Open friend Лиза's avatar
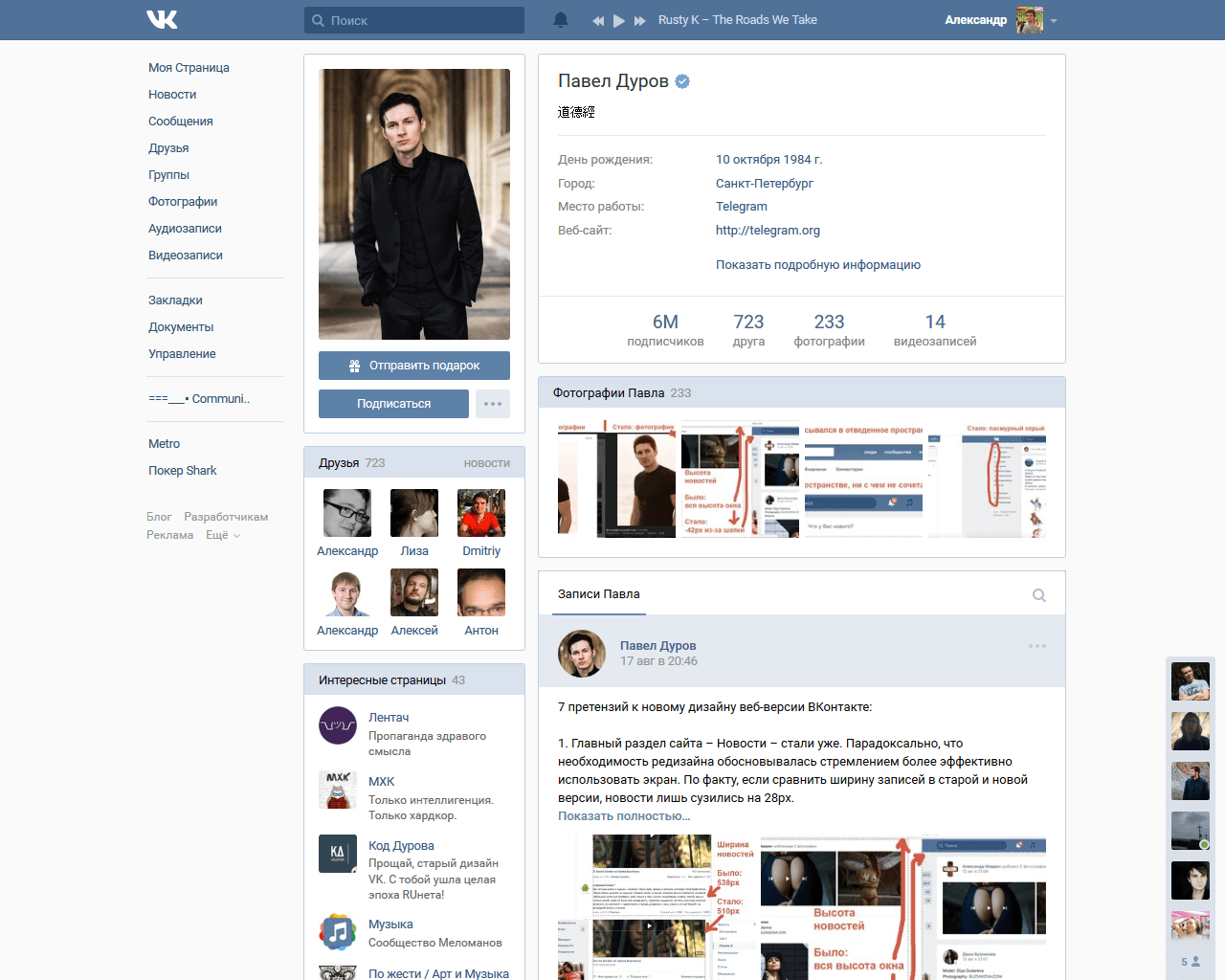Image resolution: width=1225 pixels, height=980 pixels. click(x=414, y=513)
